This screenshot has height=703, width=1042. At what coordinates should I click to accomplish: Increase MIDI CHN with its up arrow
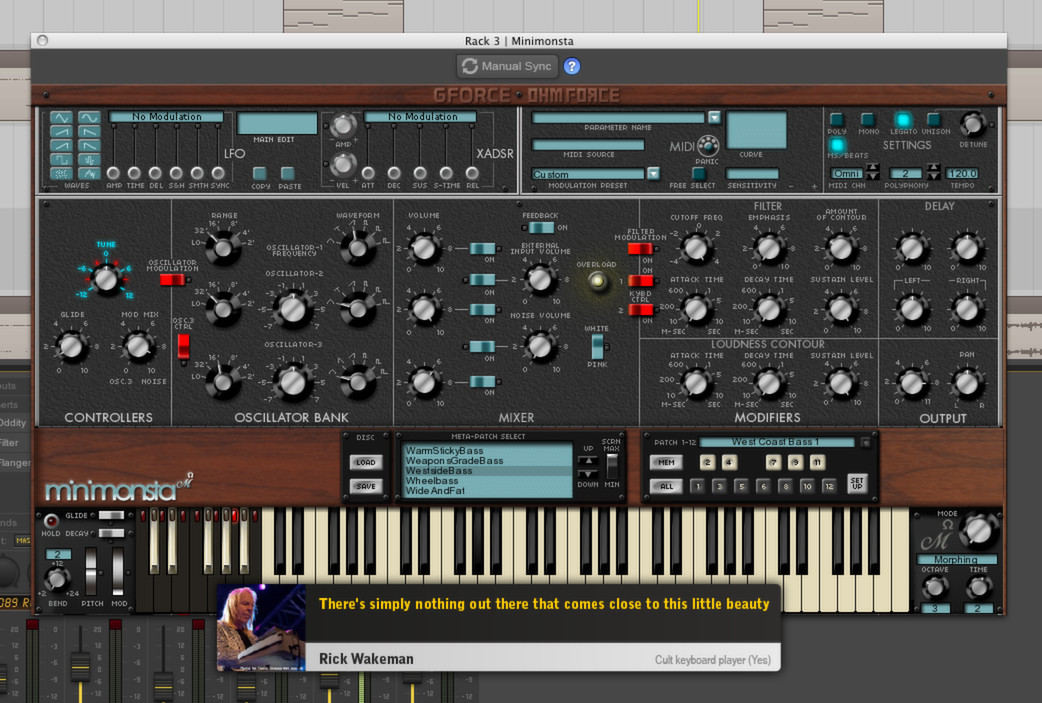pyautogui.click(x=874, y=166)
